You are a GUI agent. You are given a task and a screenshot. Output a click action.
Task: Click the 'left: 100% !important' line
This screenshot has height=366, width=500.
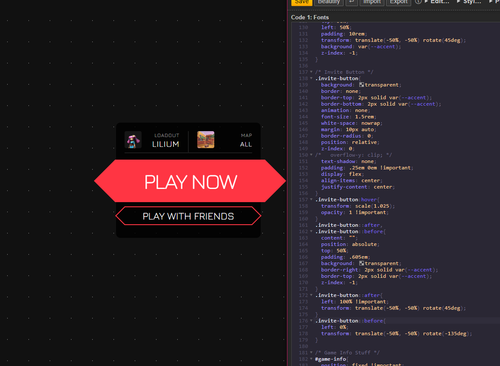coord(355,302)
